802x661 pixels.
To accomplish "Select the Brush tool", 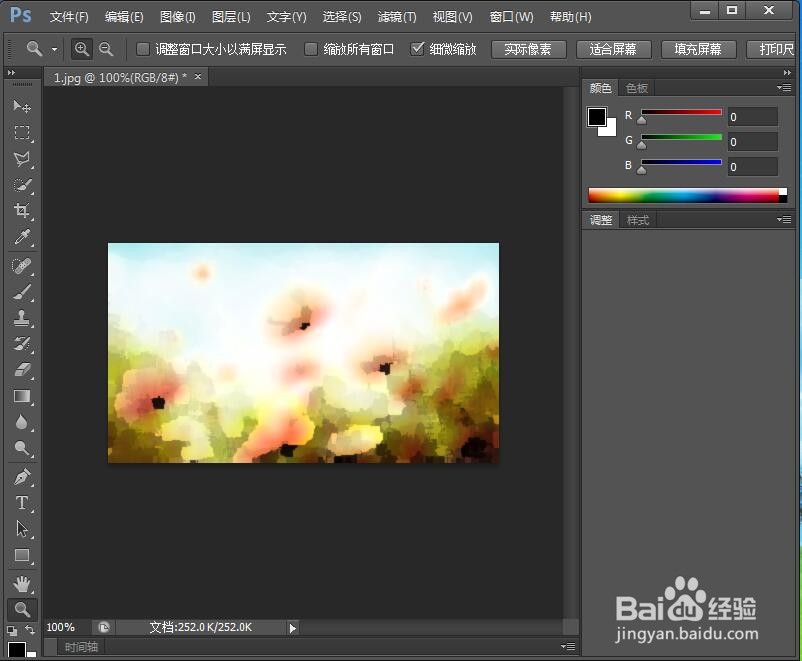I will point(21,292).
